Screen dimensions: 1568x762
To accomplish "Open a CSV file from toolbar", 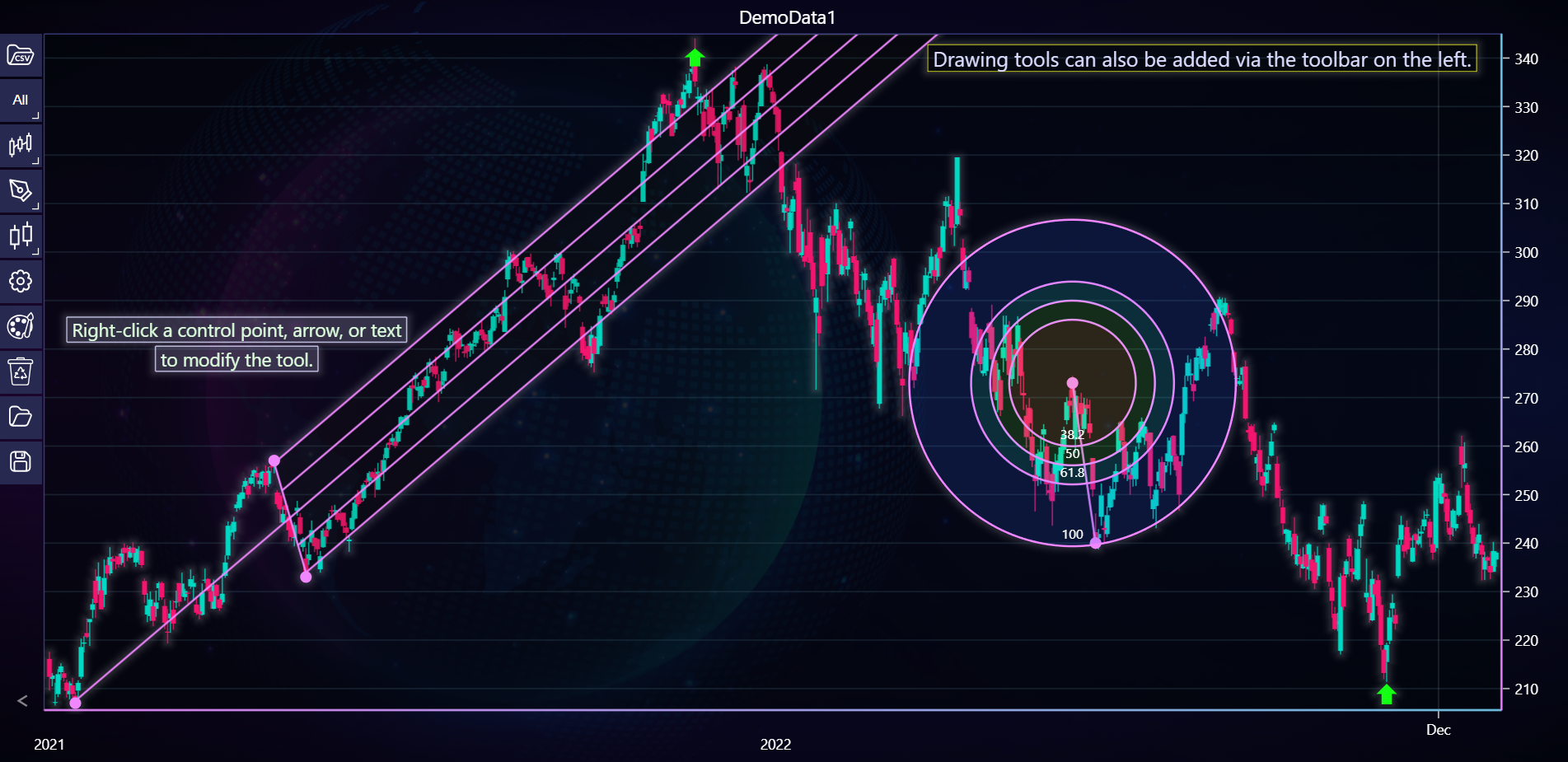I will click(21, 56).
